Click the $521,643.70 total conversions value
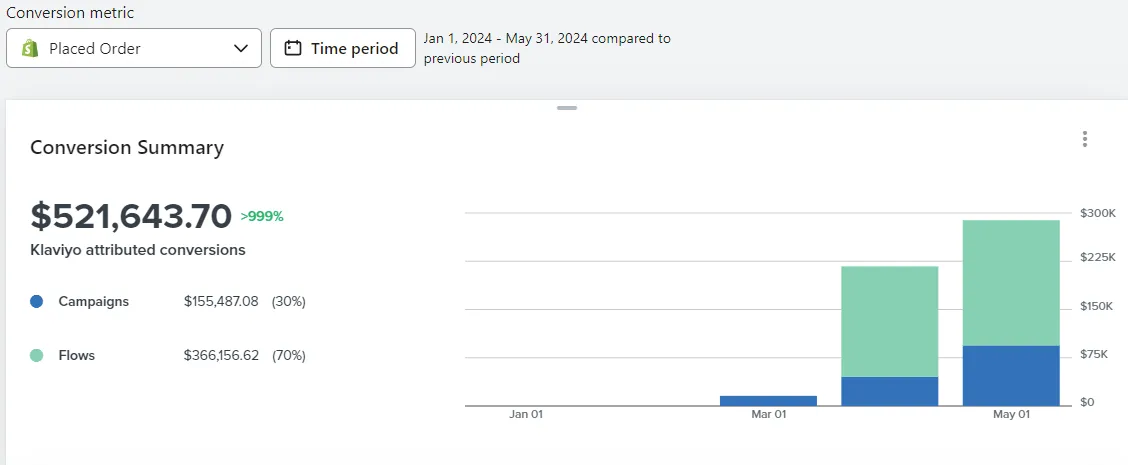This screenshot has height=465, width=1128. [131, 215]
